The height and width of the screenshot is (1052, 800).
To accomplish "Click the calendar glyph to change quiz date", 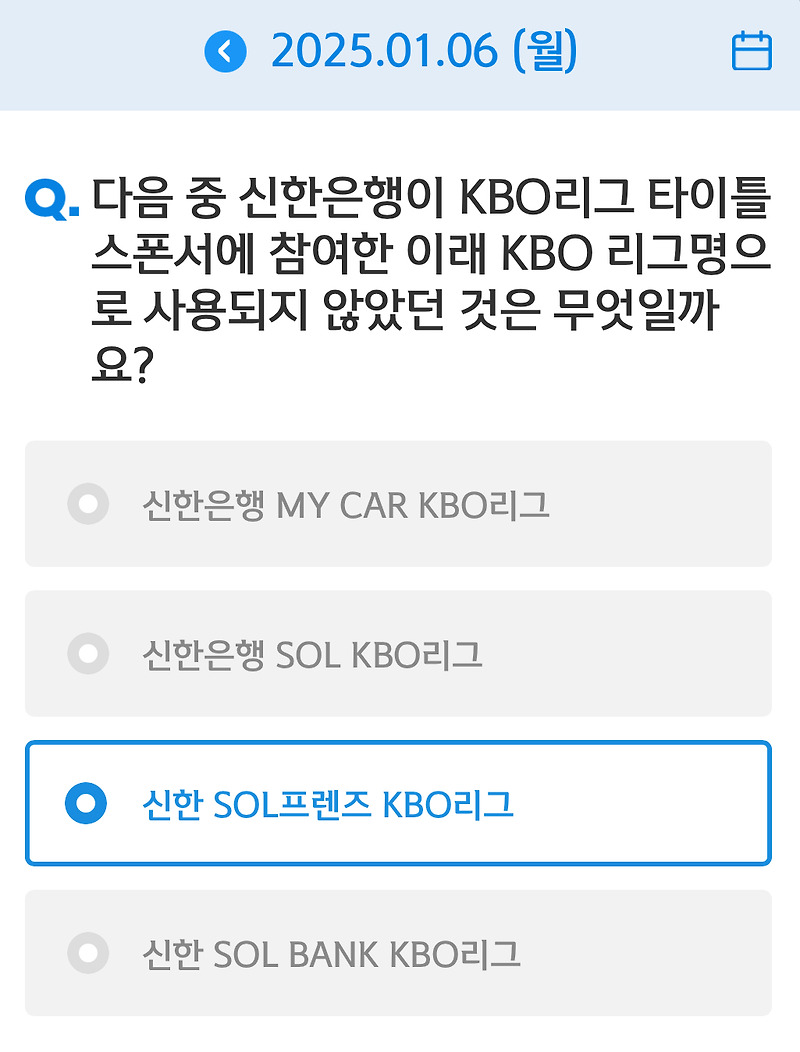I will 752,53.
